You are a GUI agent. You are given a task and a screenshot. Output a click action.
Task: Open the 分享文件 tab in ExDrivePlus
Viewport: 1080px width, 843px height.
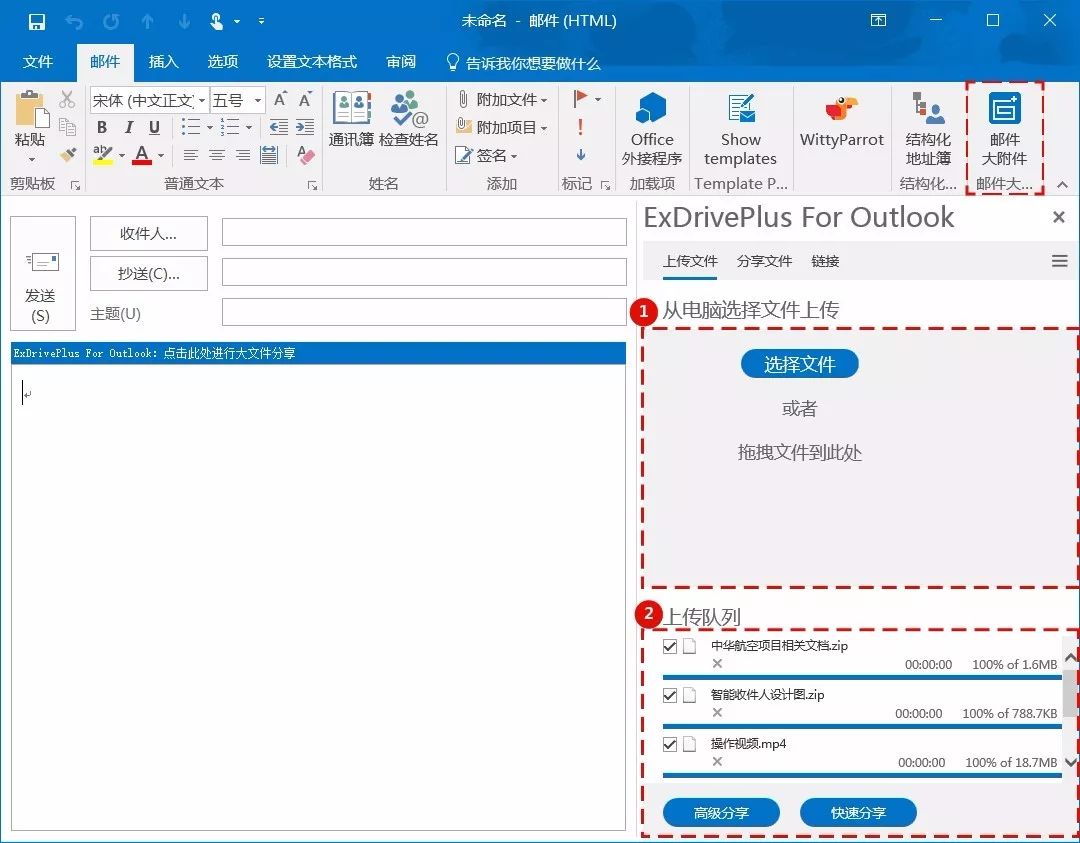tap(764, 261)
